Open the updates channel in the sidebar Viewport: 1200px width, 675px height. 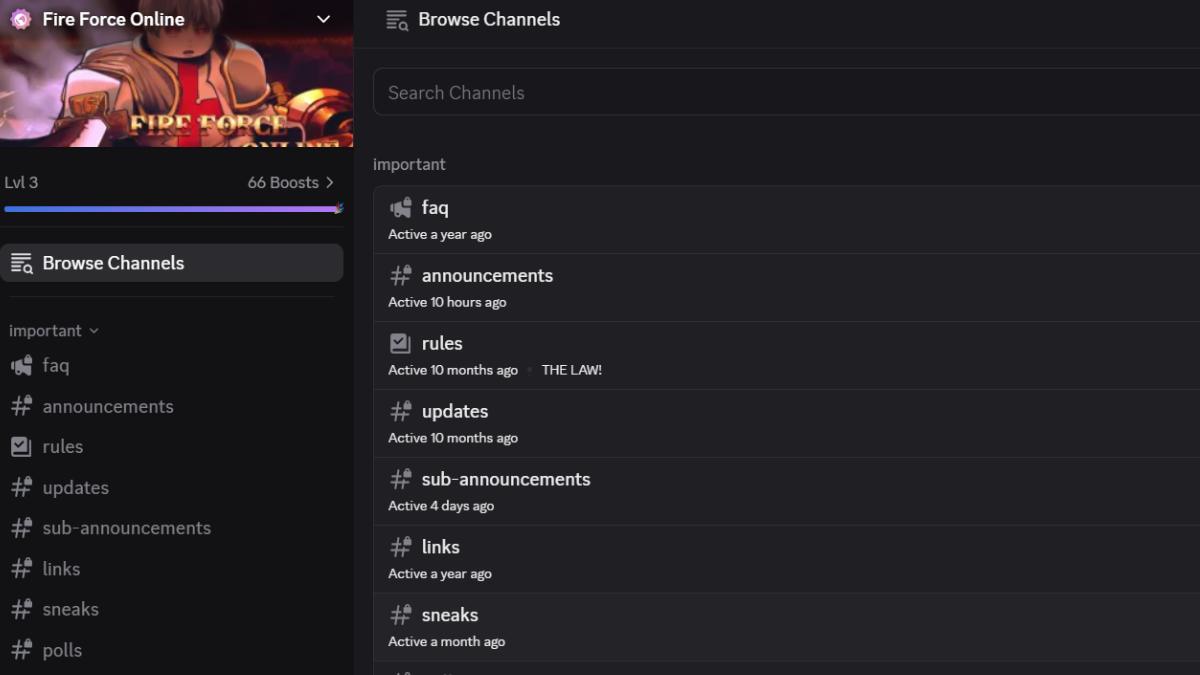[x=75, y=487]
